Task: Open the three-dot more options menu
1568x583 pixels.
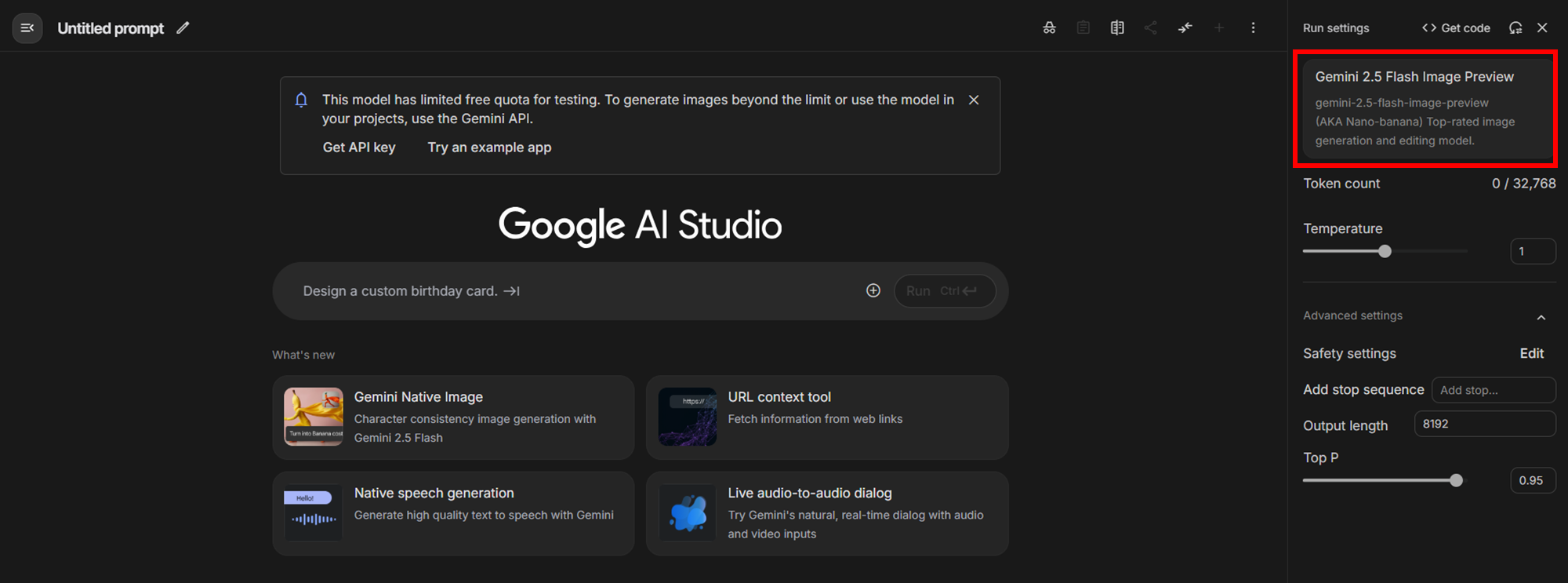Action: pyautogui.click(x=1253, y=28)
